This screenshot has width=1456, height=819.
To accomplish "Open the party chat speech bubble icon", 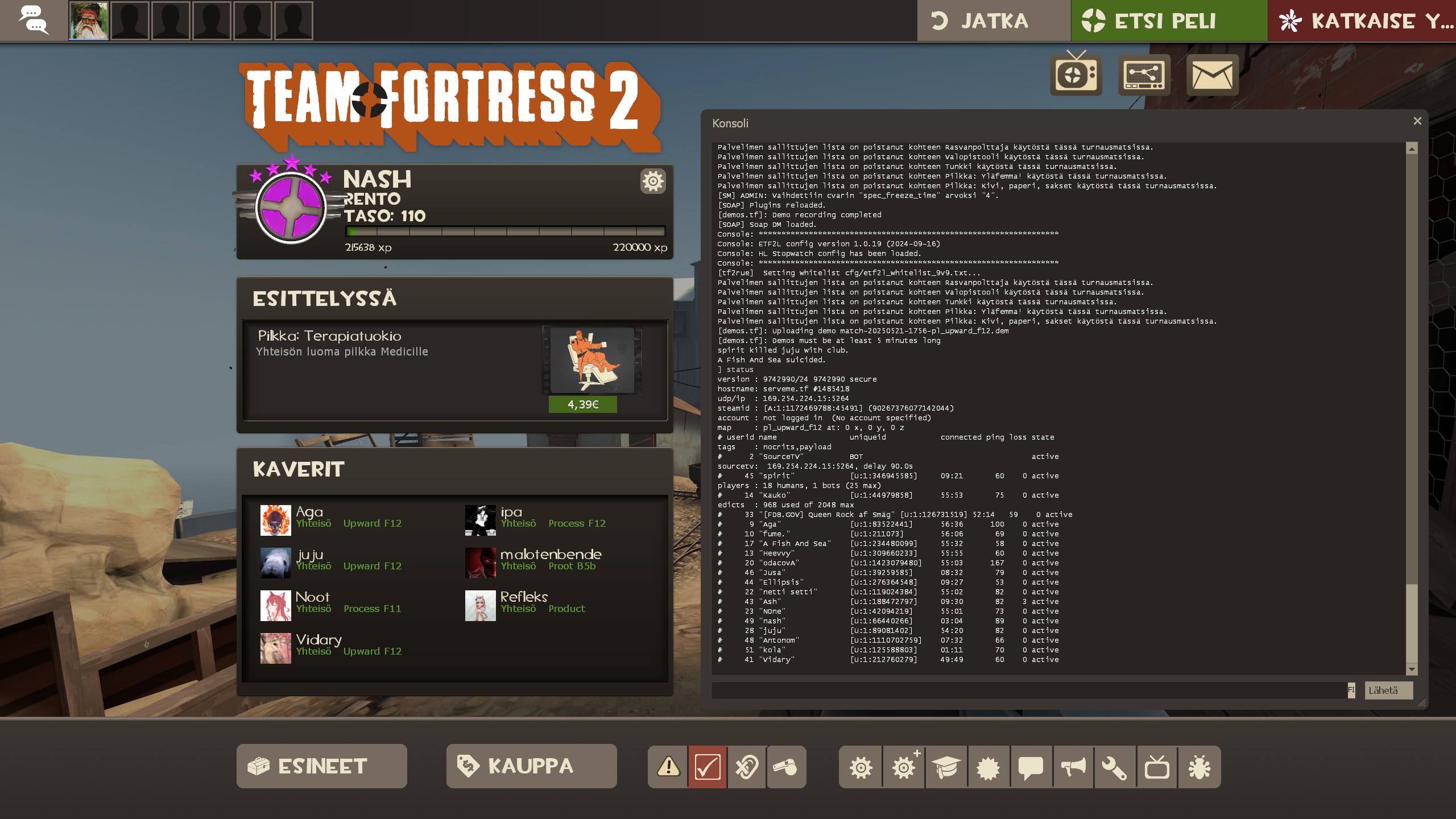I will point(34,20).
